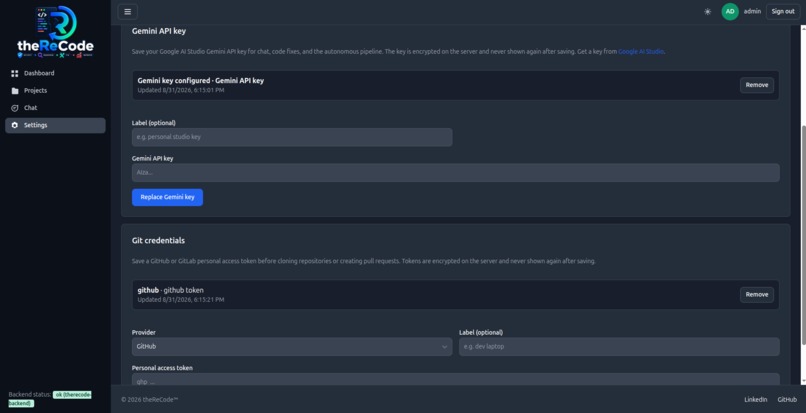Click the Chat bubble icon
Screen dimensions: 806x413
tap(14, 108)
